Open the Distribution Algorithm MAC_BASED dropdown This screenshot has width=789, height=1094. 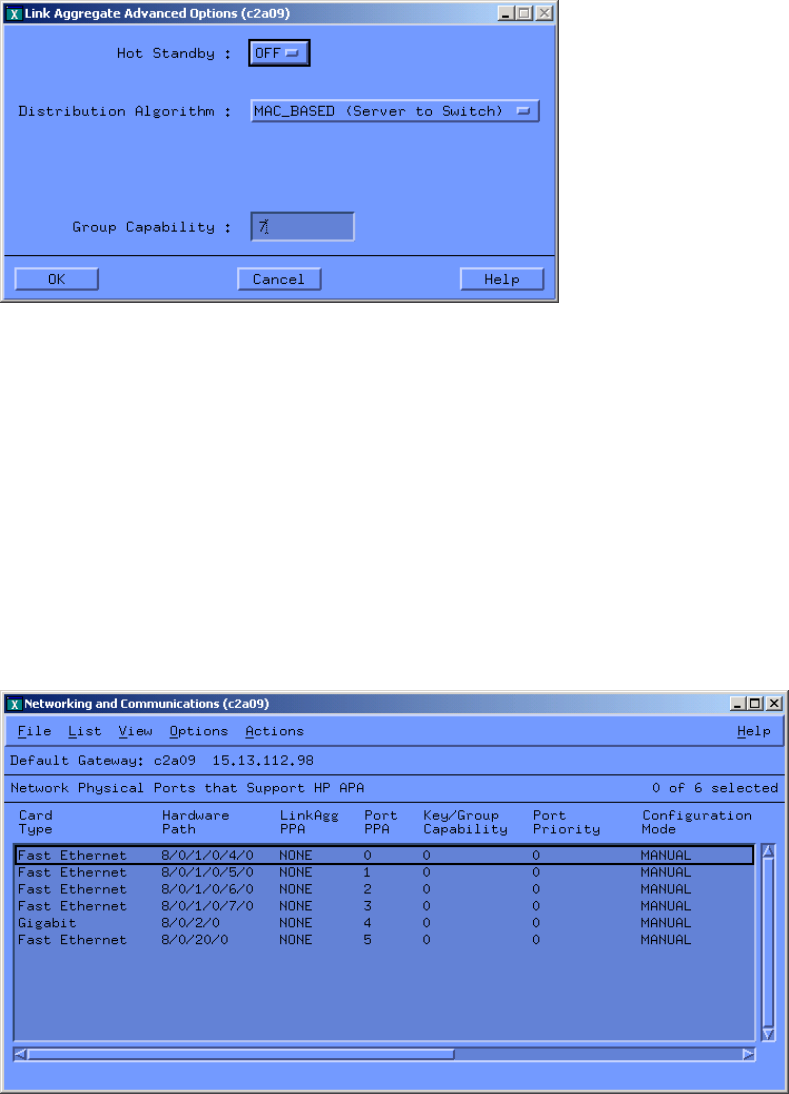pos(395,111)
